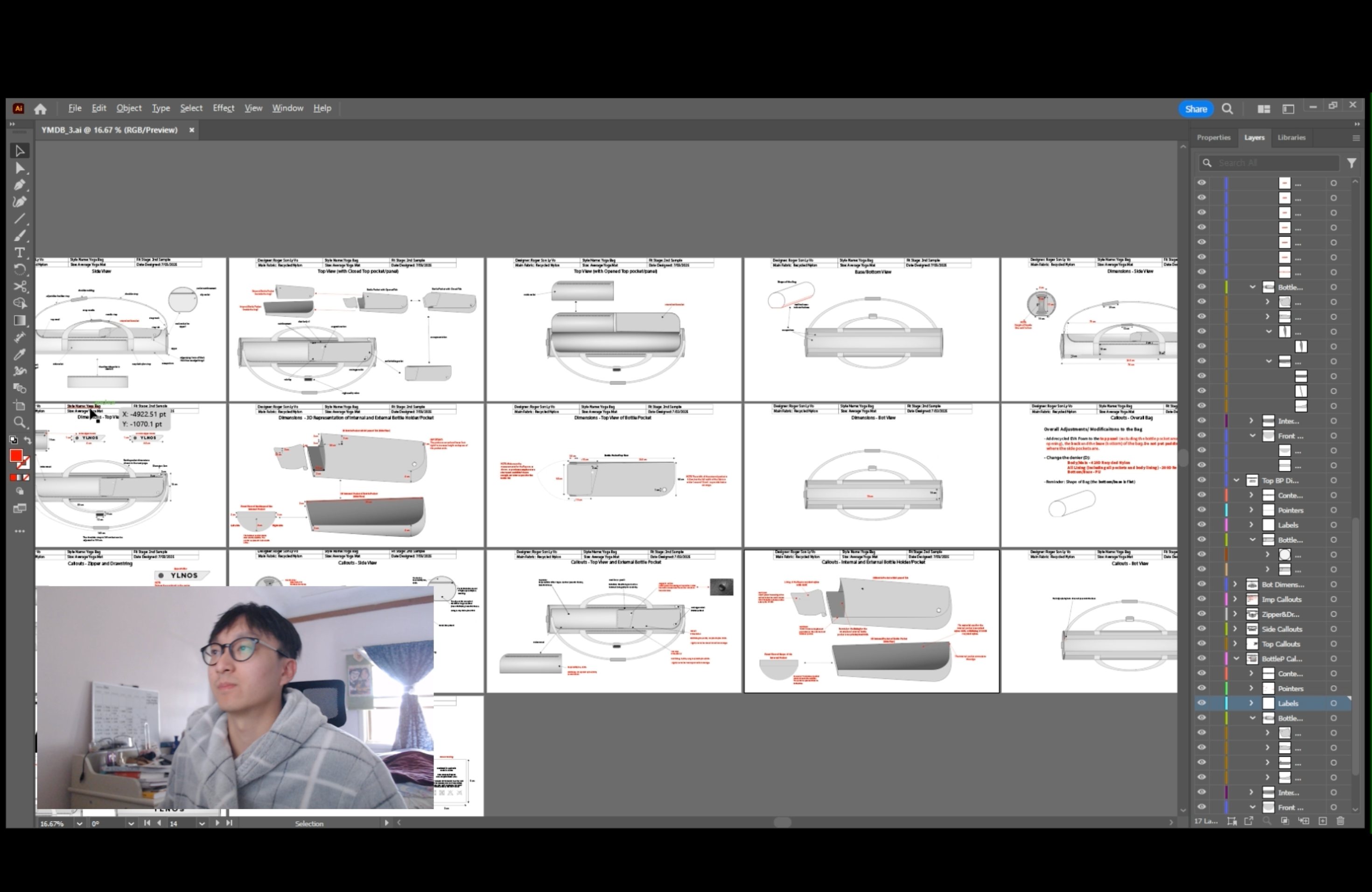
Task: Collapse the BottleP Cal... layer
Action: click(x=1236, y=659)
